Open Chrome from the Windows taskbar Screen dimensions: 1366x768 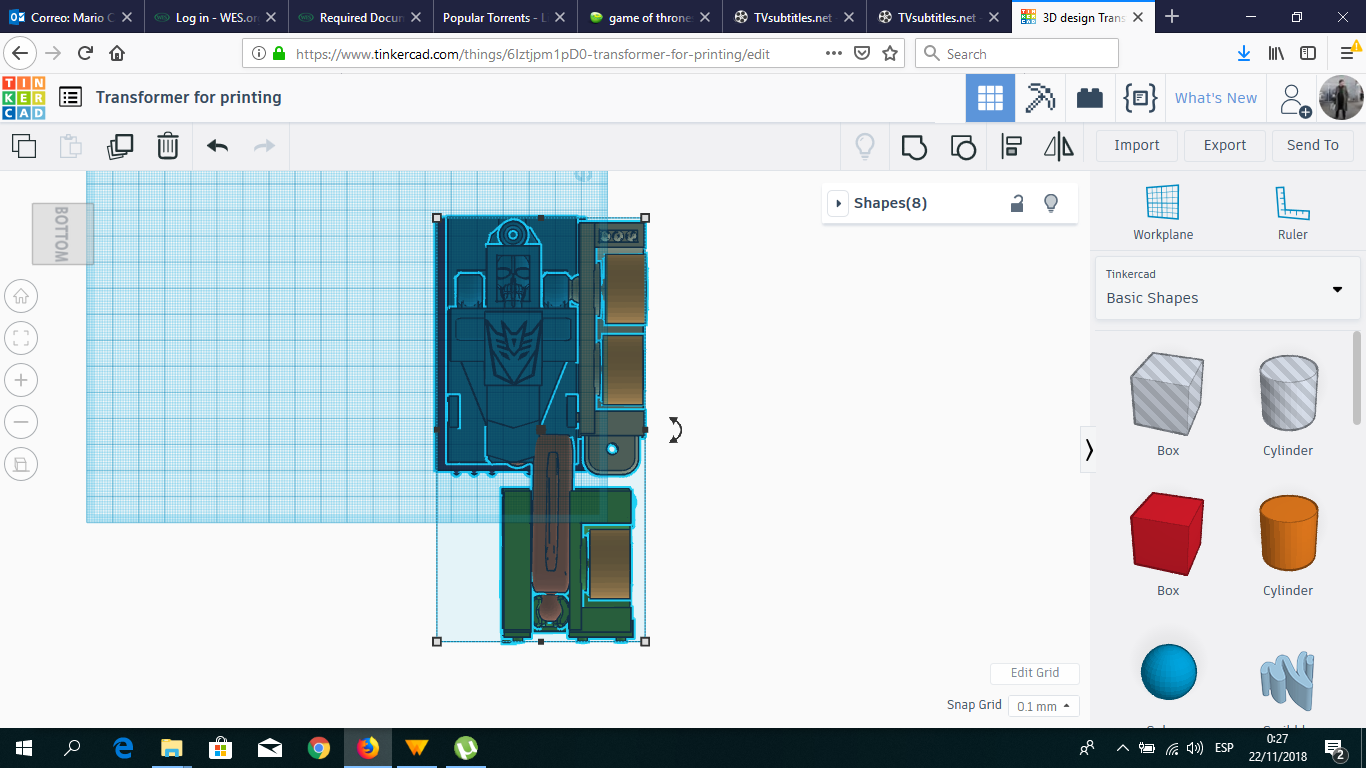(x=319, y=747)
